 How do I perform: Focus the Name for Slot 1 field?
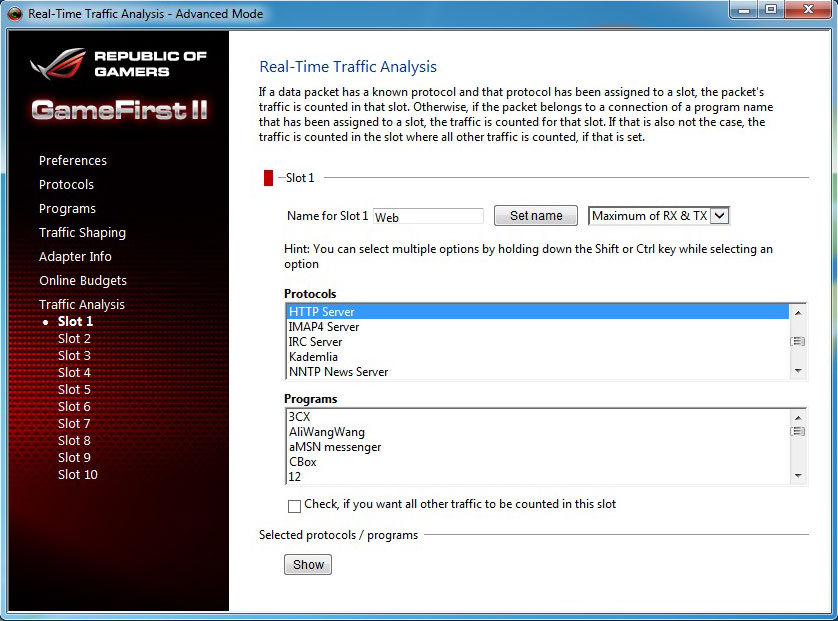[x=428, y=216]
